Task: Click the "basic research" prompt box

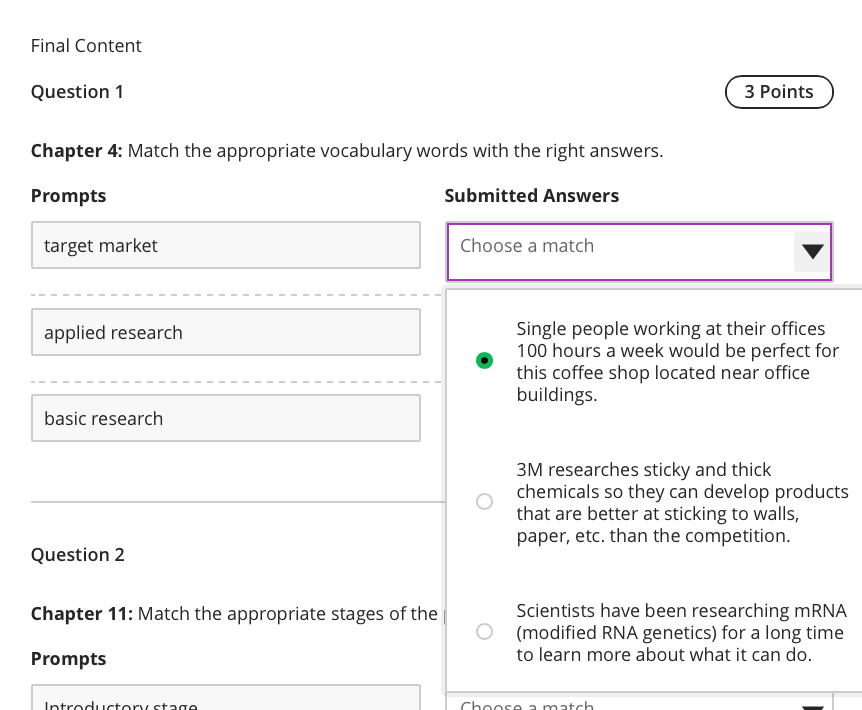Action: coord(225,418)
